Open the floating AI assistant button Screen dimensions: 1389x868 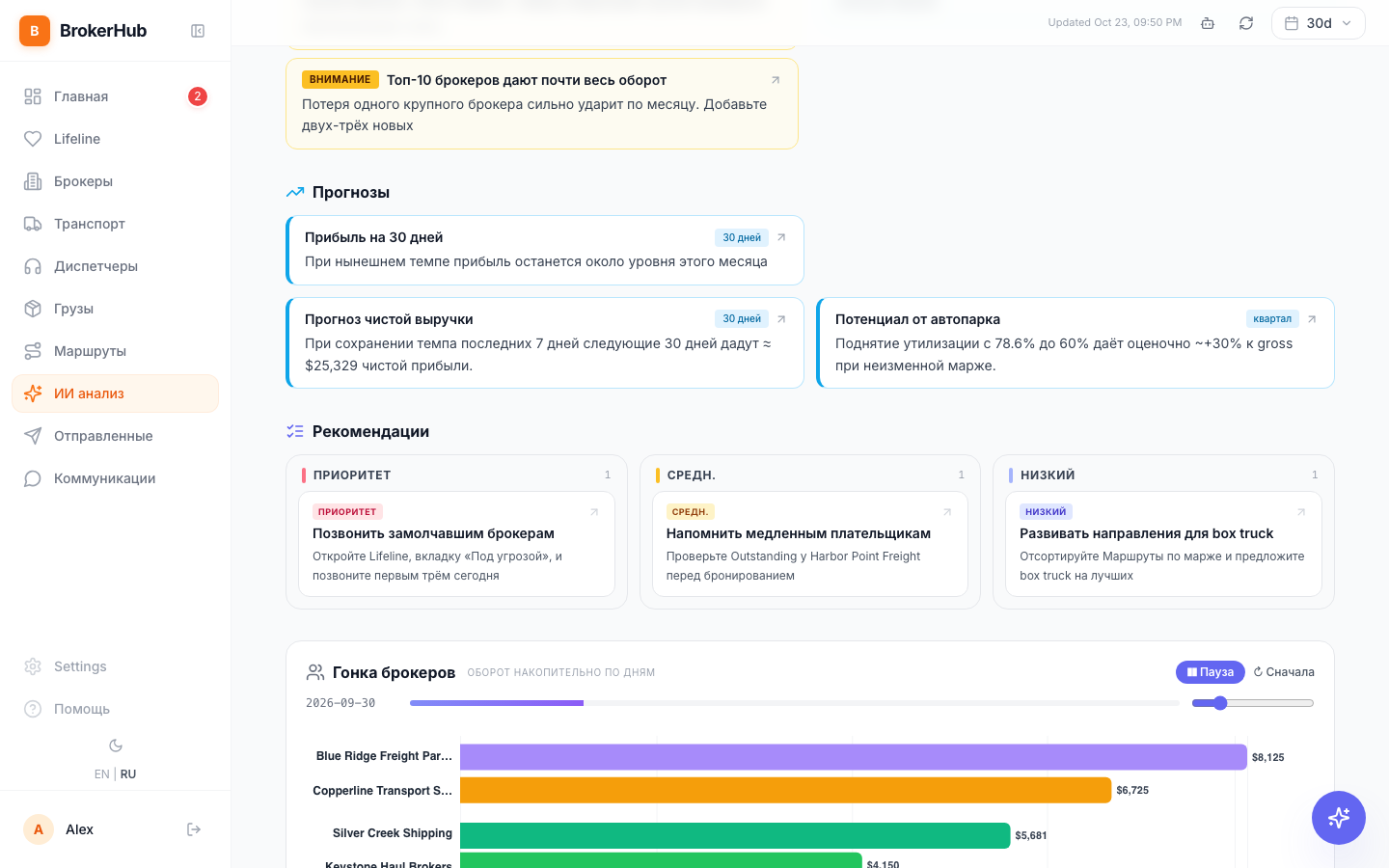point(1339,818)
